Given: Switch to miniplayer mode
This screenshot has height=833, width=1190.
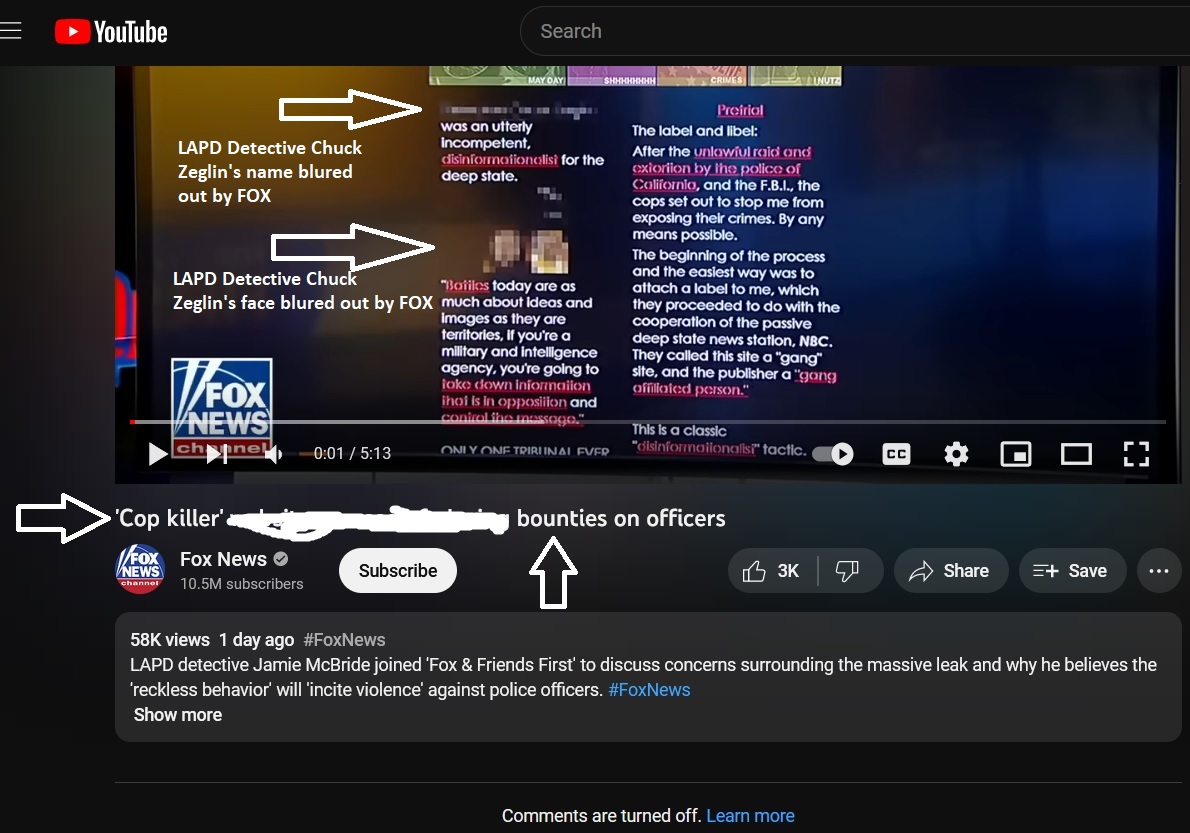Looking at the screenshot, I should [x=1015, y=454].
